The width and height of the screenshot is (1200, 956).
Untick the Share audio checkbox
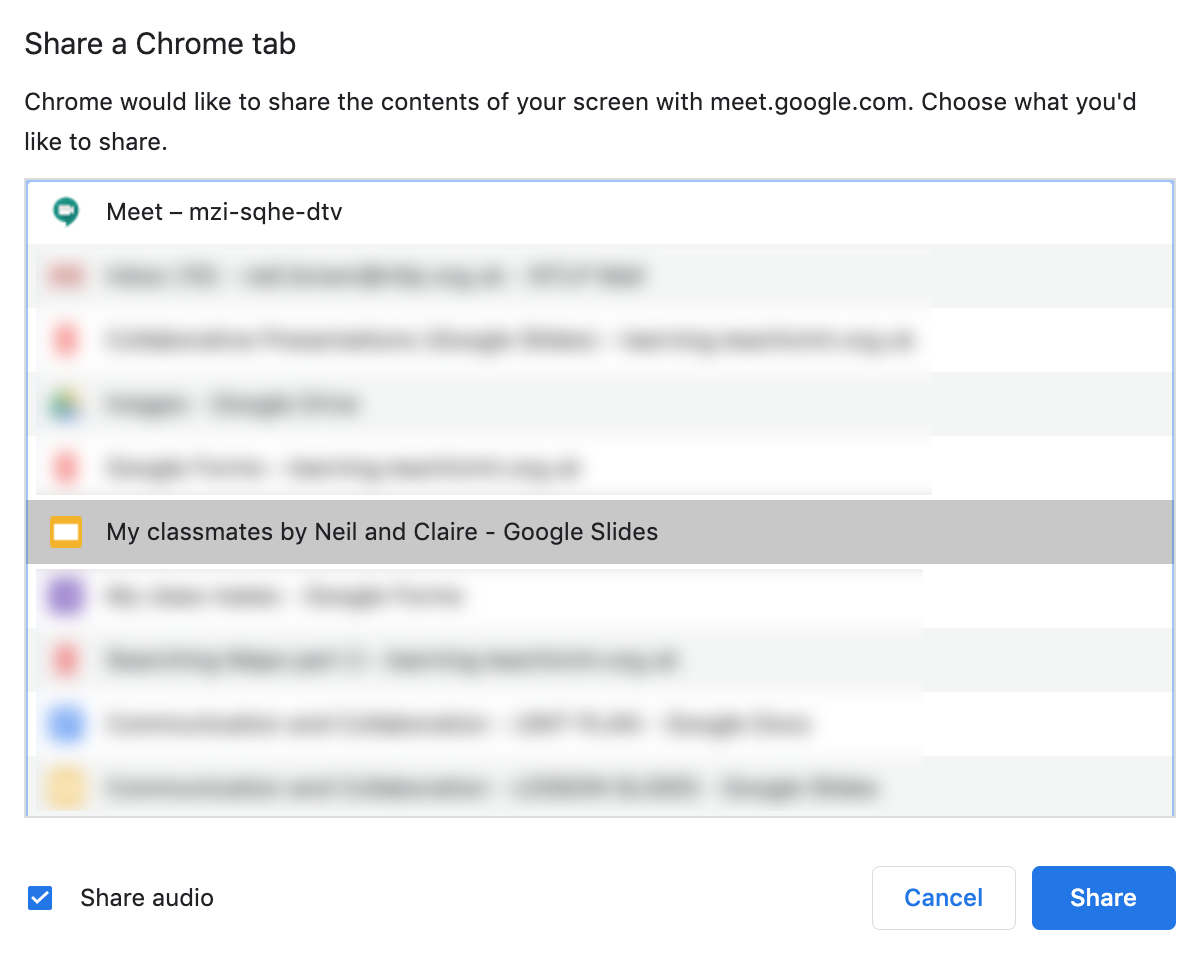40,898
